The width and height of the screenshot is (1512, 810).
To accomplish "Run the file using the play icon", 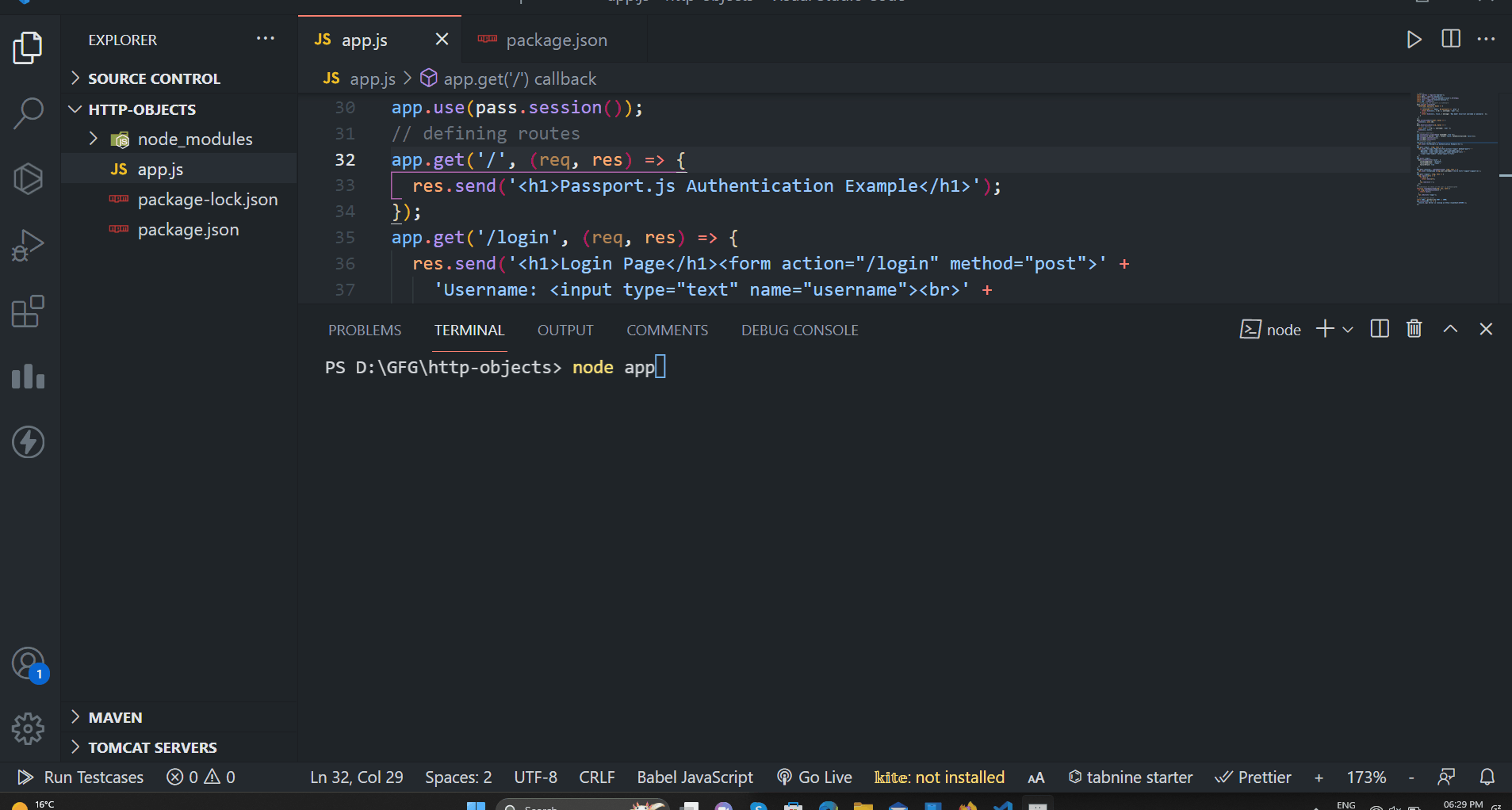I will pyautogui.click(x=1414, y=38).
